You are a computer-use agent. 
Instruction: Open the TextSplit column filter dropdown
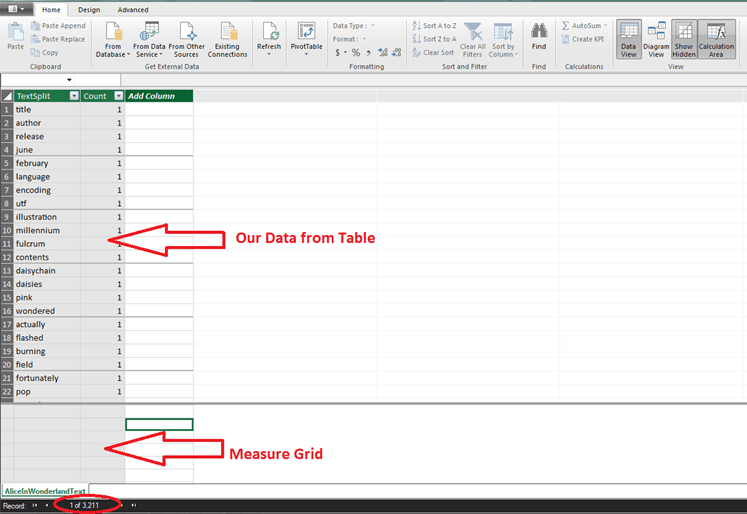click(x=72, y=96)
